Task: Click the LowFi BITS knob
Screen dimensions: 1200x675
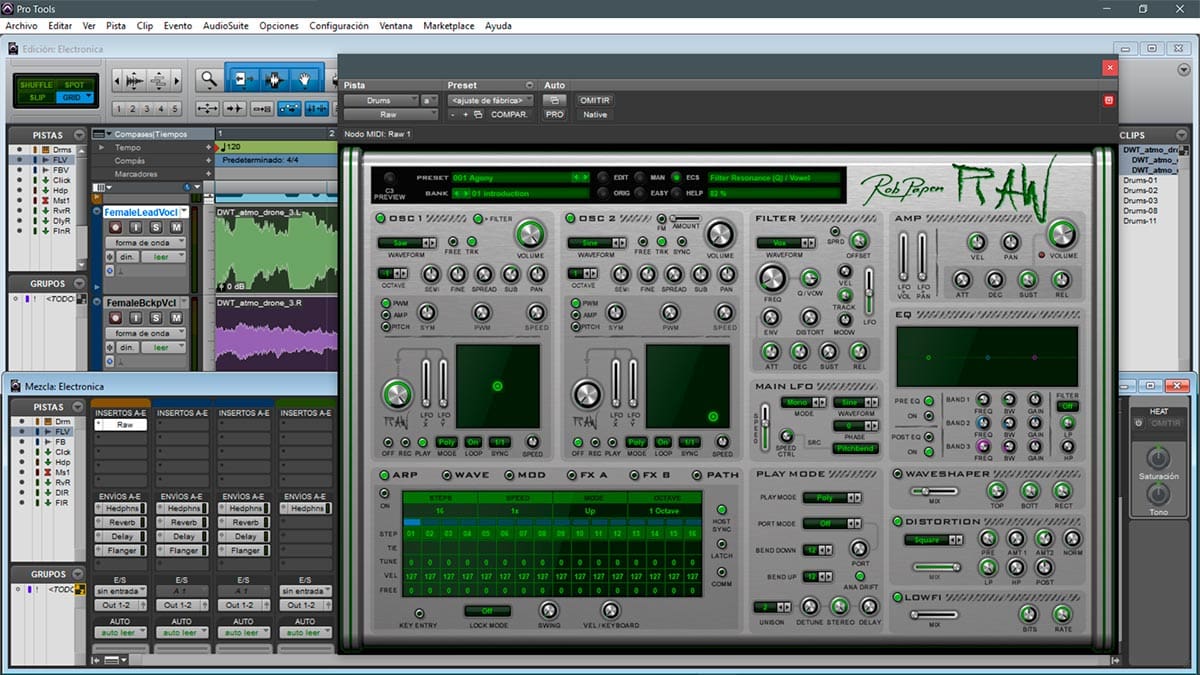Action: pyautogui.click(x=1028, y=614)
